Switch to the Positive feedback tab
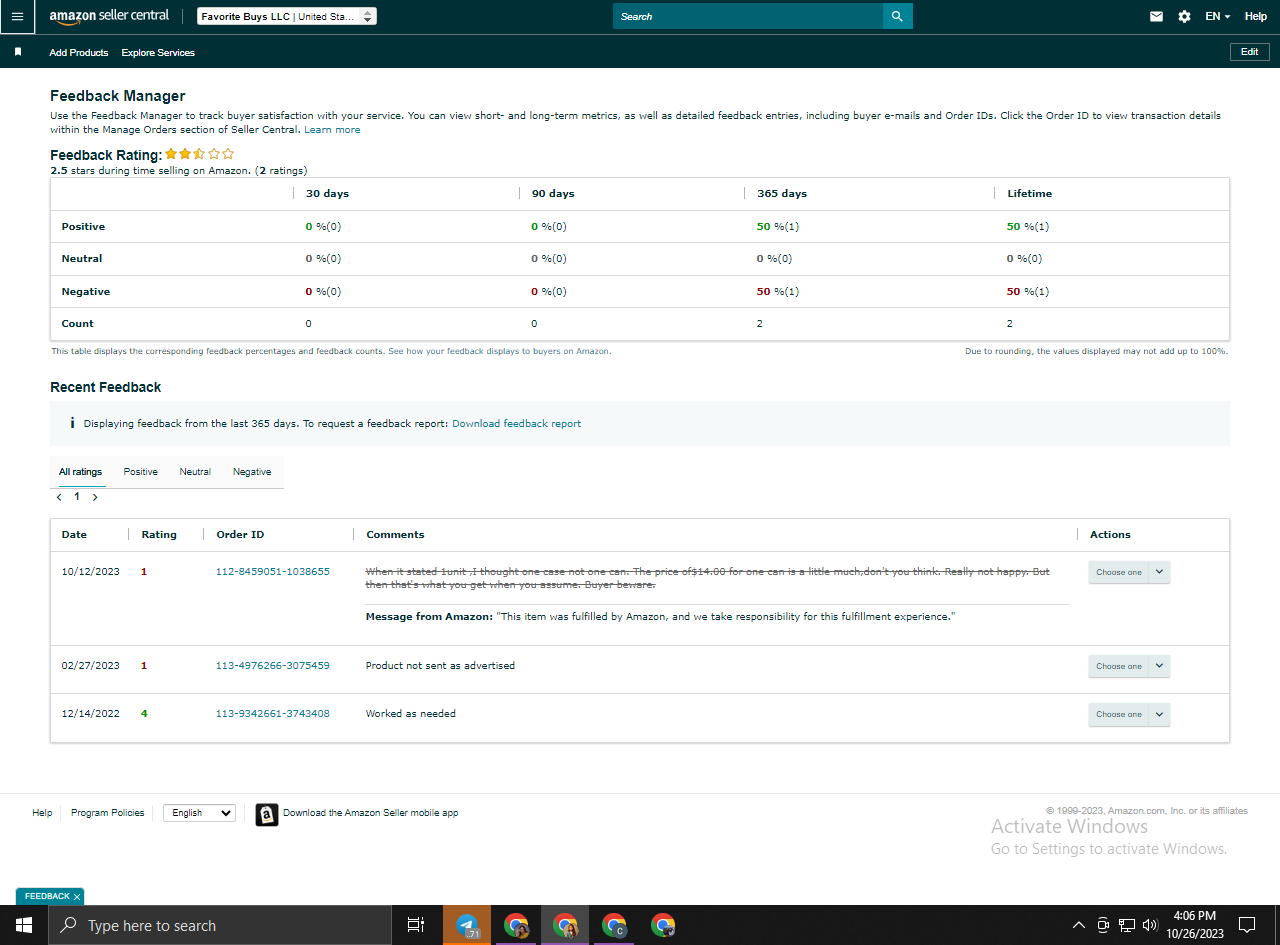Image resolution: width=1280 pixels, height=945 pixels. [x=140, y=472]
